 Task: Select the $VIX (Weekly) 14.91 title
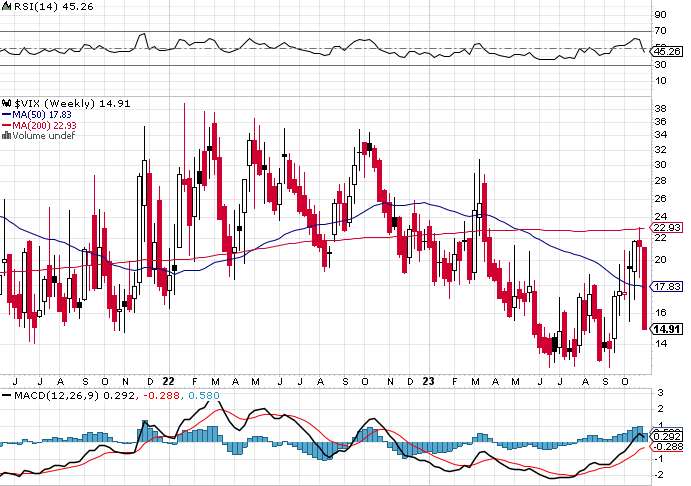72,104
